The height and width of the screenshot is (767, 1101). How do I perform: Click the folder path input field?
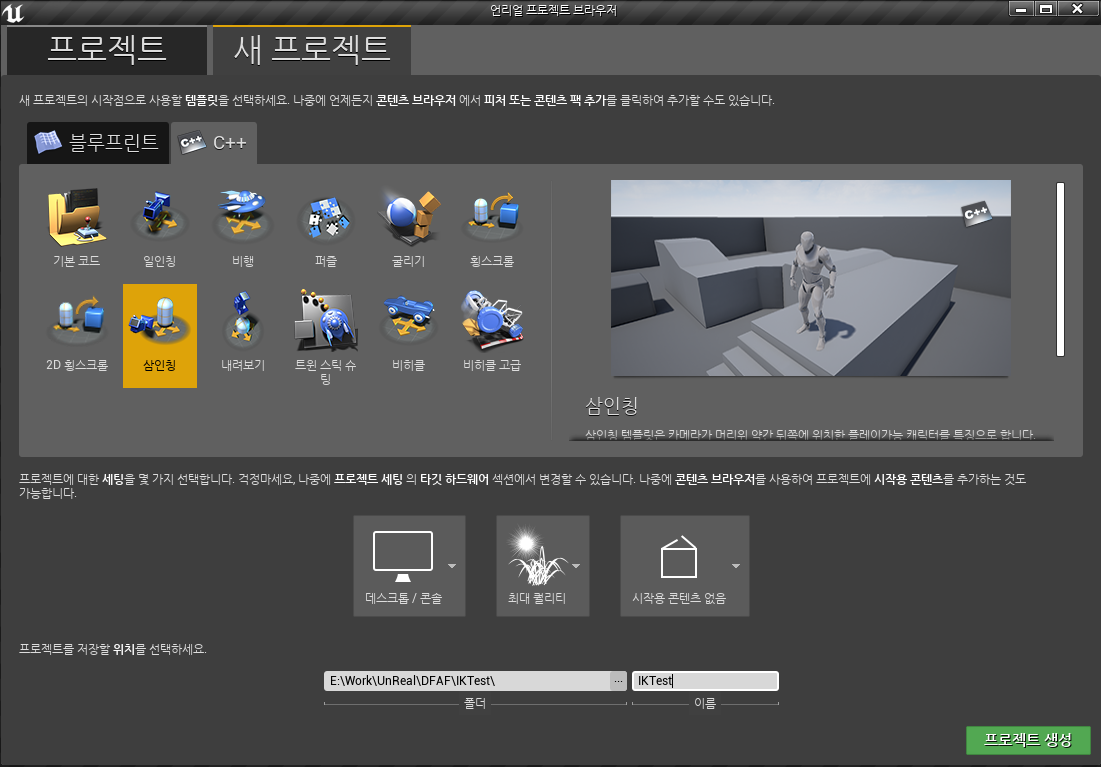pyautogui.click(x=467, y=681)
